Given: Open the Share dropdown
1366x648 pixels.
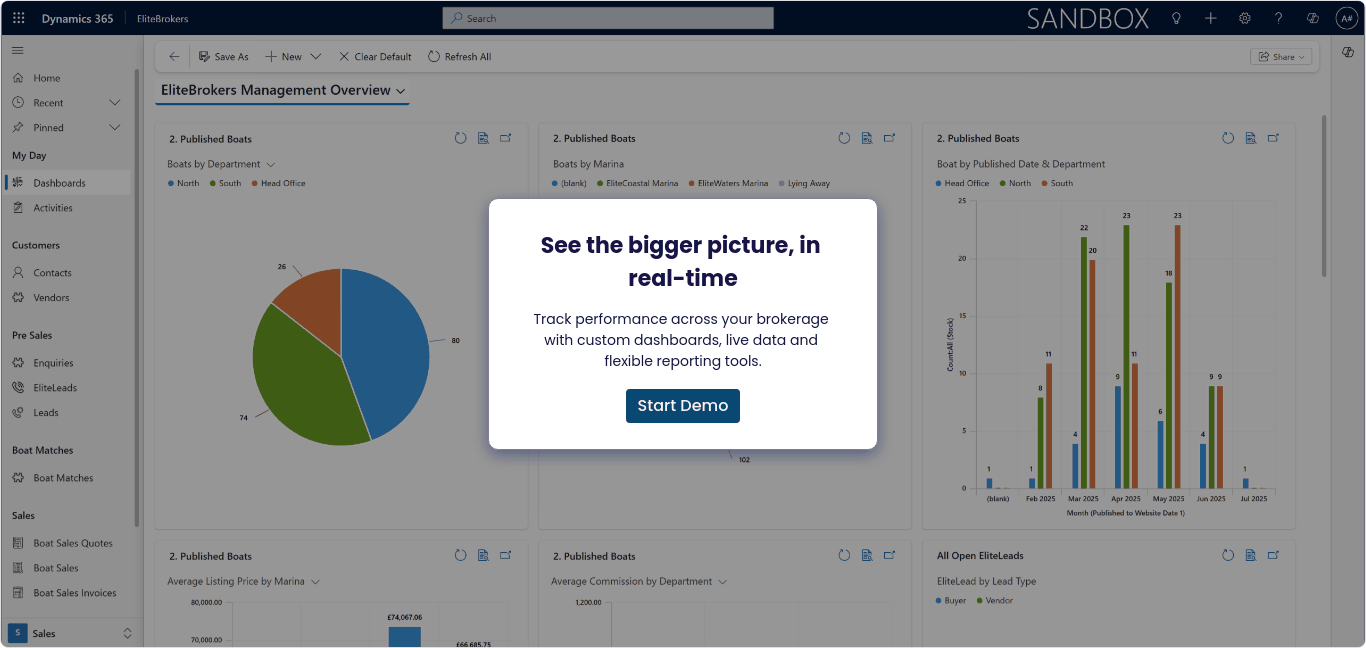Looking at the screenshot, I should click(x=1281, y=57).
